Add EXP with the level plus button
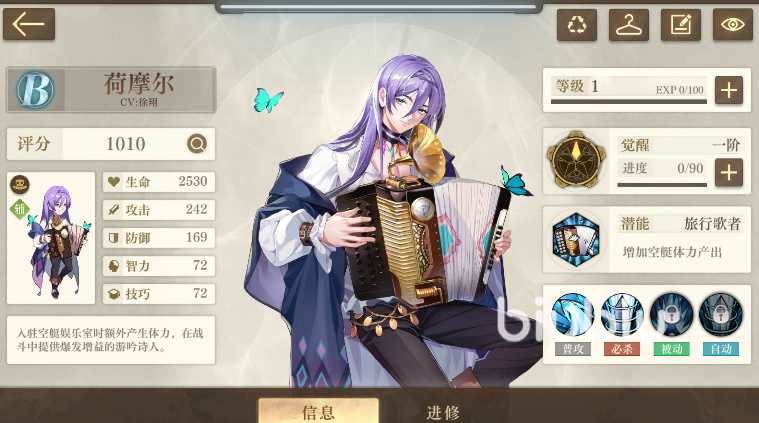 coord(729,90)
